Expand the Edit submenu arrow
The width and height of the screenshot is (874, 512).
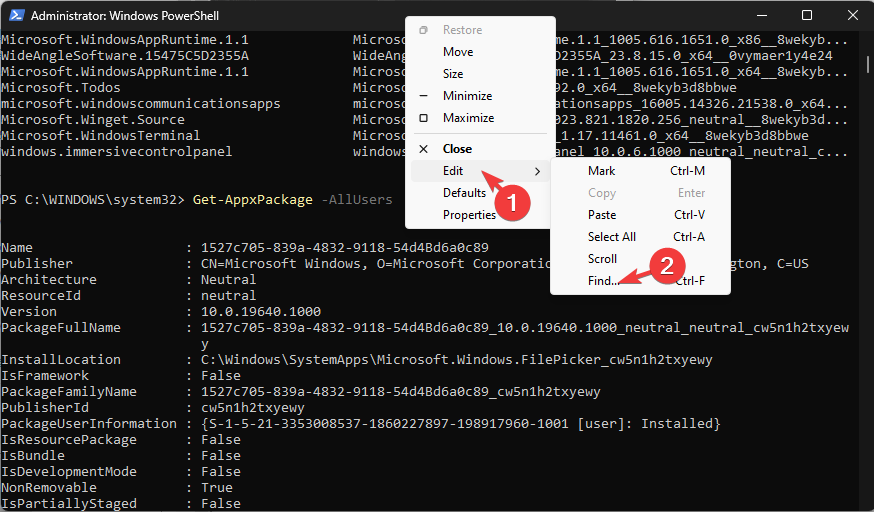point(538,171)
